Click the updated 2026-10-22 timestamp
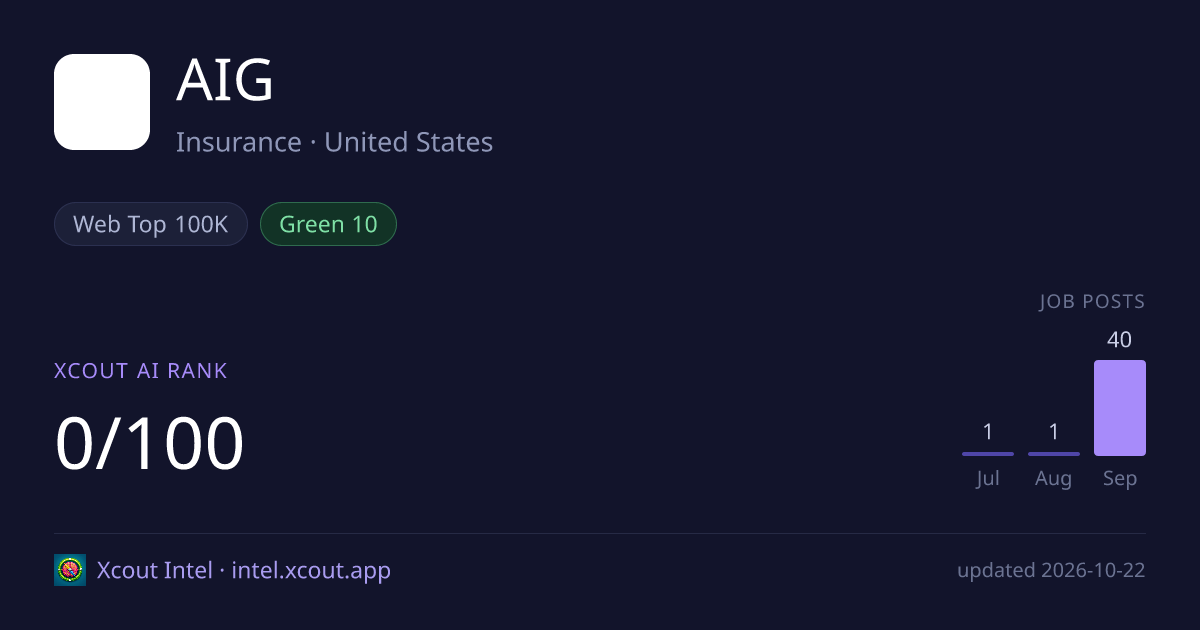Viewport: 1200px width, 630px height. point(1051,571)
